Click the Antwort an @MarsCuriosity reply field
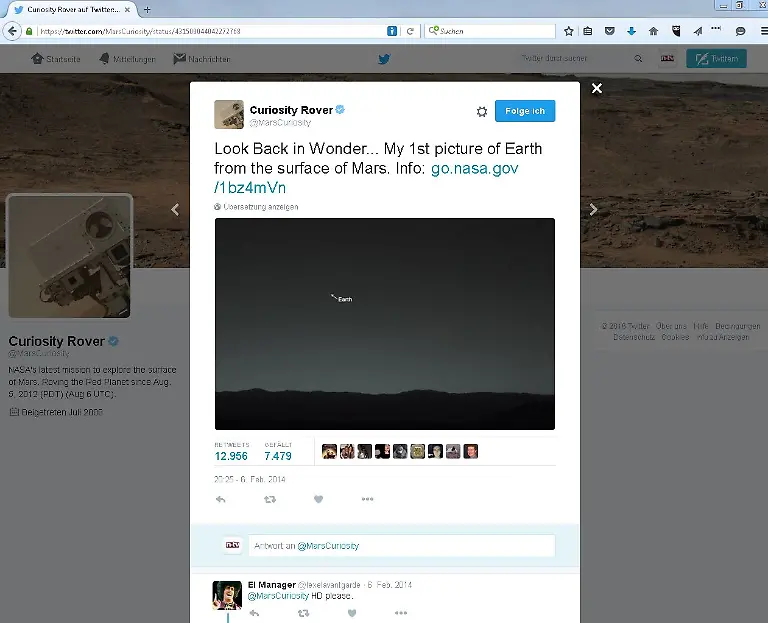 (x=400, y=546)
